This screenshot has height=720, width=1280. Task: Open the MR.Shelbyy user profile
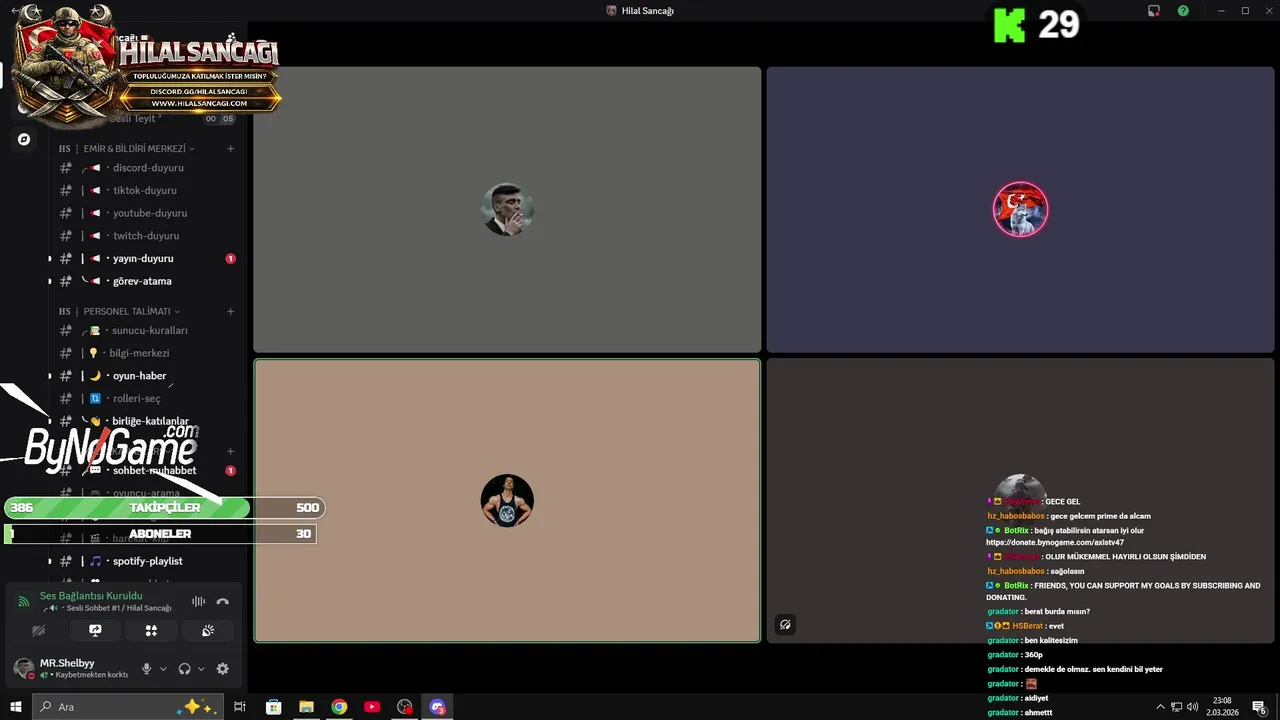click(70, 668)
